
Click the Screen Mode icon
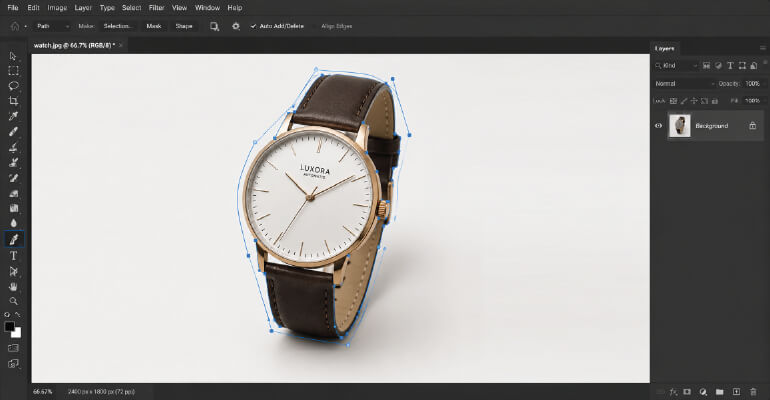[13, 364]
